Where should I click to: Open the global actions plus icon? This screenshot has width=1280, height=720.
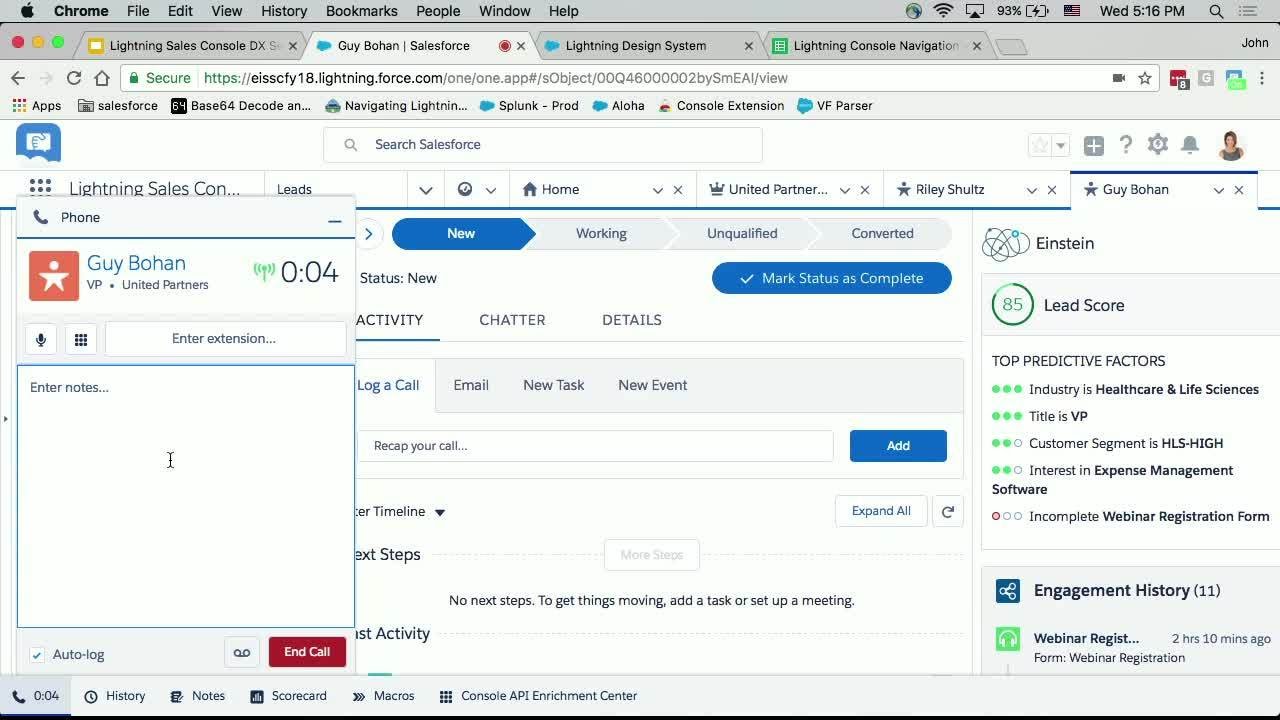point(1094,146)
